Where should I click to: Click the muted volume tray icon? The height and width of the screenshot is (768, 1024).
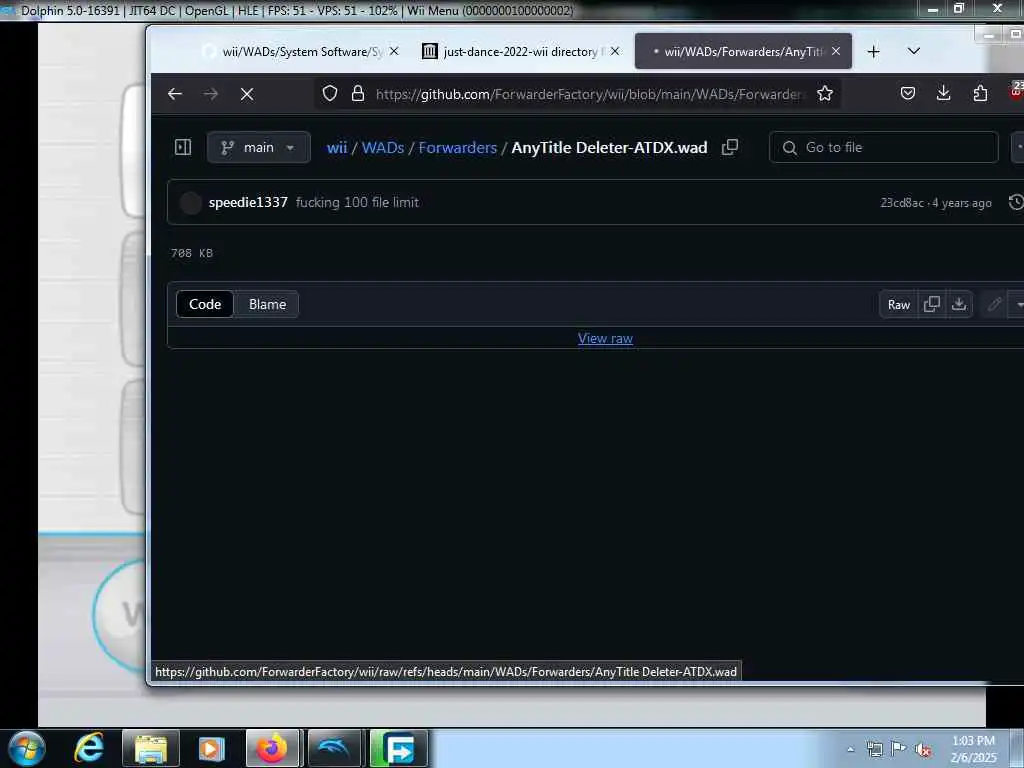point(923,749)
